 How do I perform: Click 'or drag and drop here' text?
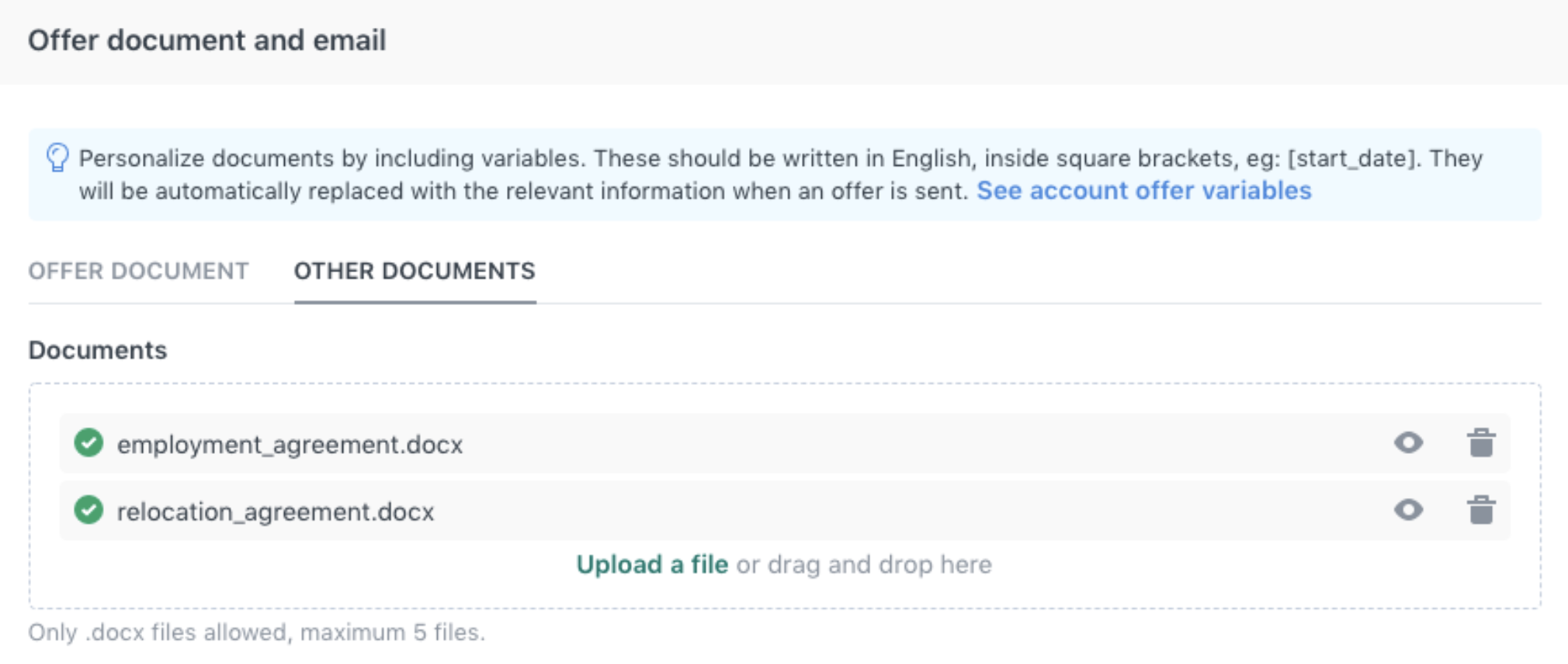(x=864, y=564)
